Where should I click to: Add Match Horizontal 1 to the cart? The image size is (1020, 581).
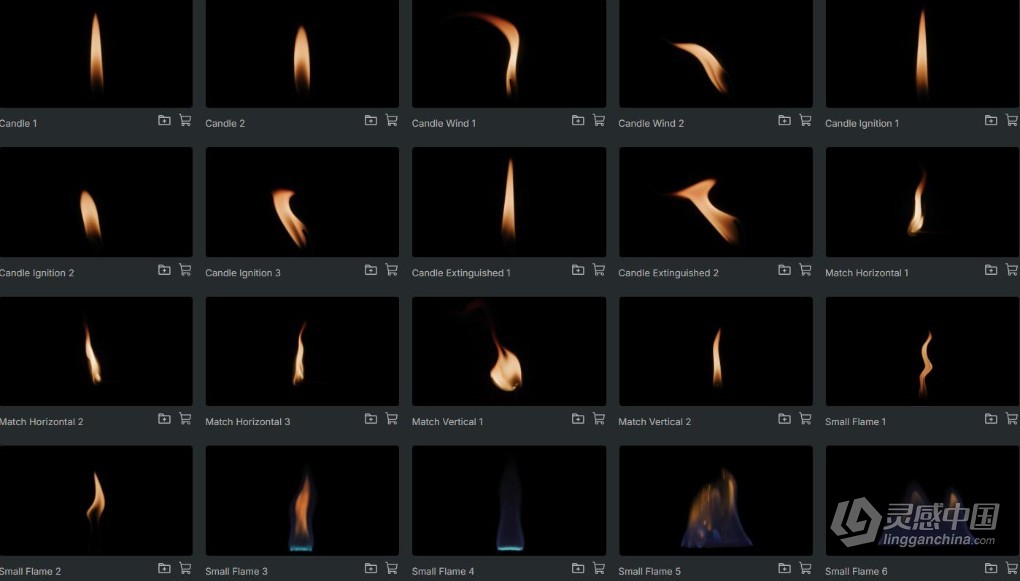pyautogui.click(x=1010, y=269)
